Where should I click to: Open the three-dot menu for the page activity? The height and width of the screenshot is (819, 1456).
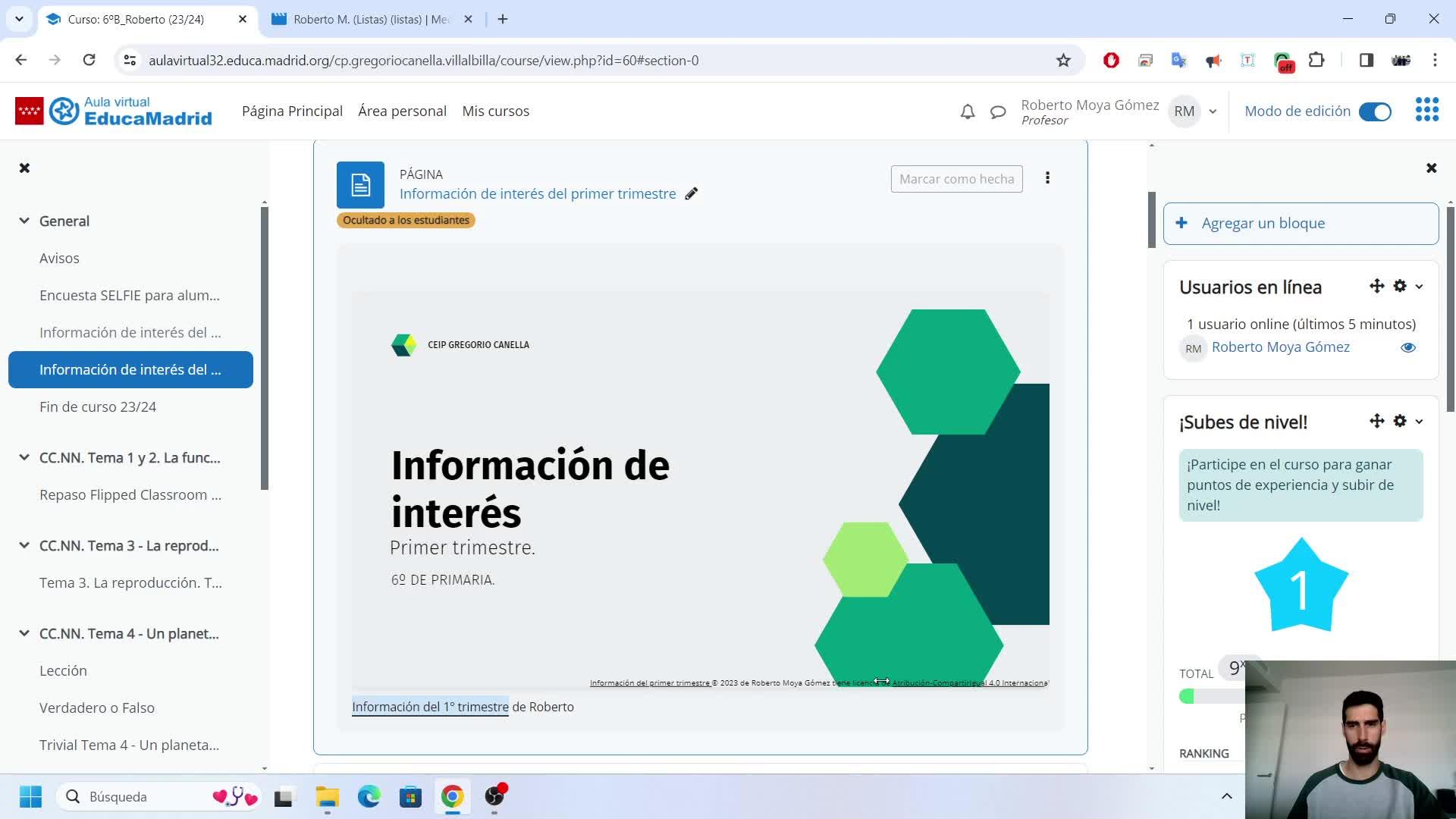(x=1047, y=178)
